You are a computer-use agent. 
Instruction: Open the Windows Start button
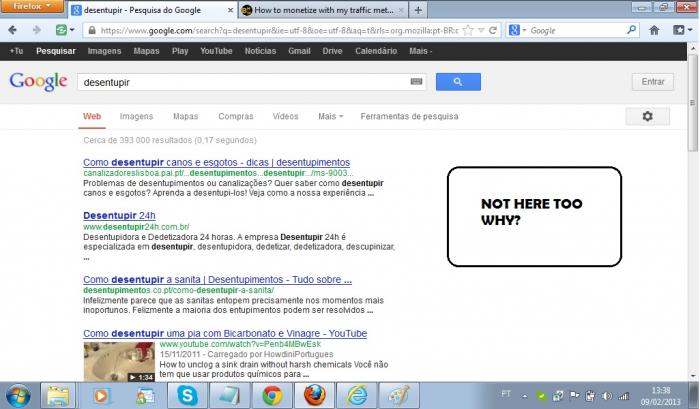pyautogui.click(x=18, y=396)
